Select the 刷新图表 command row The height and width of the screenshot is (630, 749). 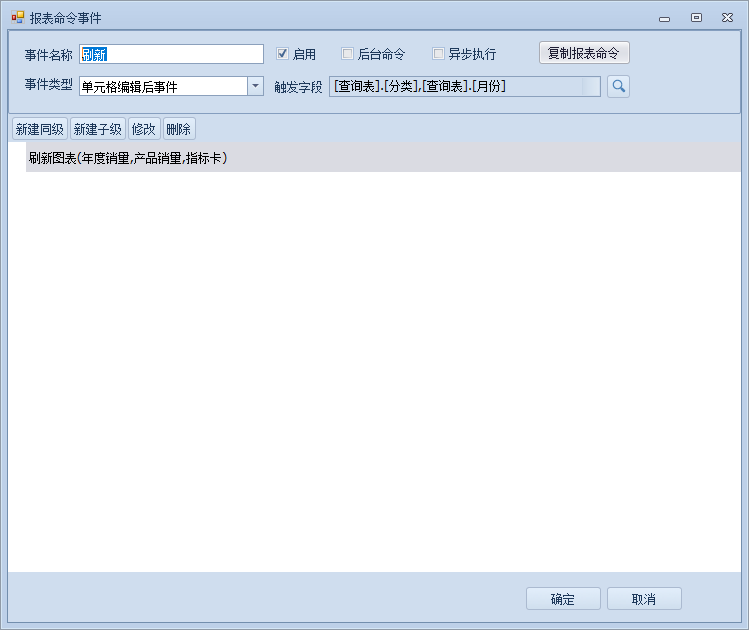[x=128, y=158]
